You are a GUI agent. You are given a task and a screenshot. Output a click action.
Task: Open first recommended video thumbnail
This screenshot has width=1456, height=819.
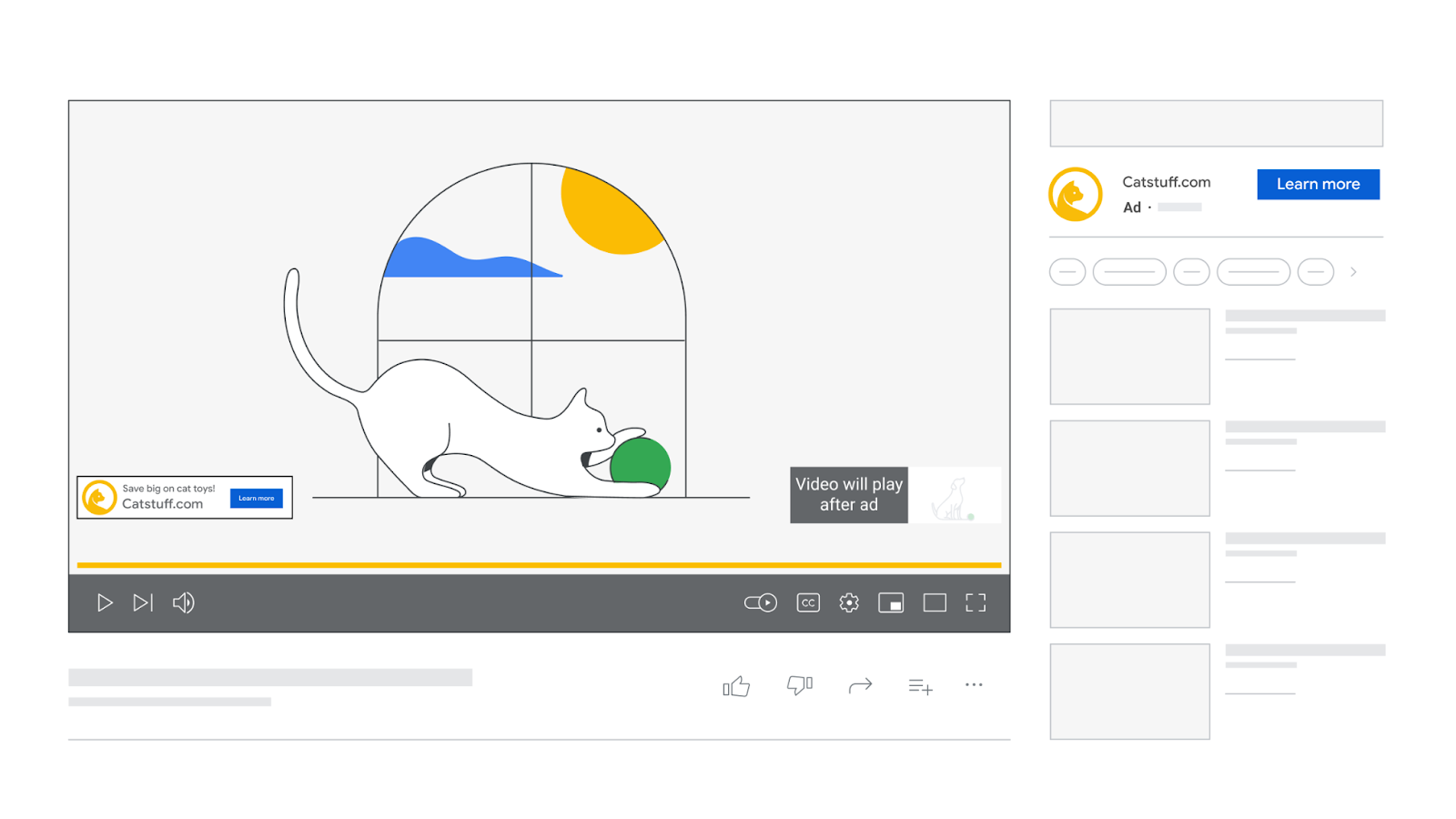click(x=1129, y=356)
